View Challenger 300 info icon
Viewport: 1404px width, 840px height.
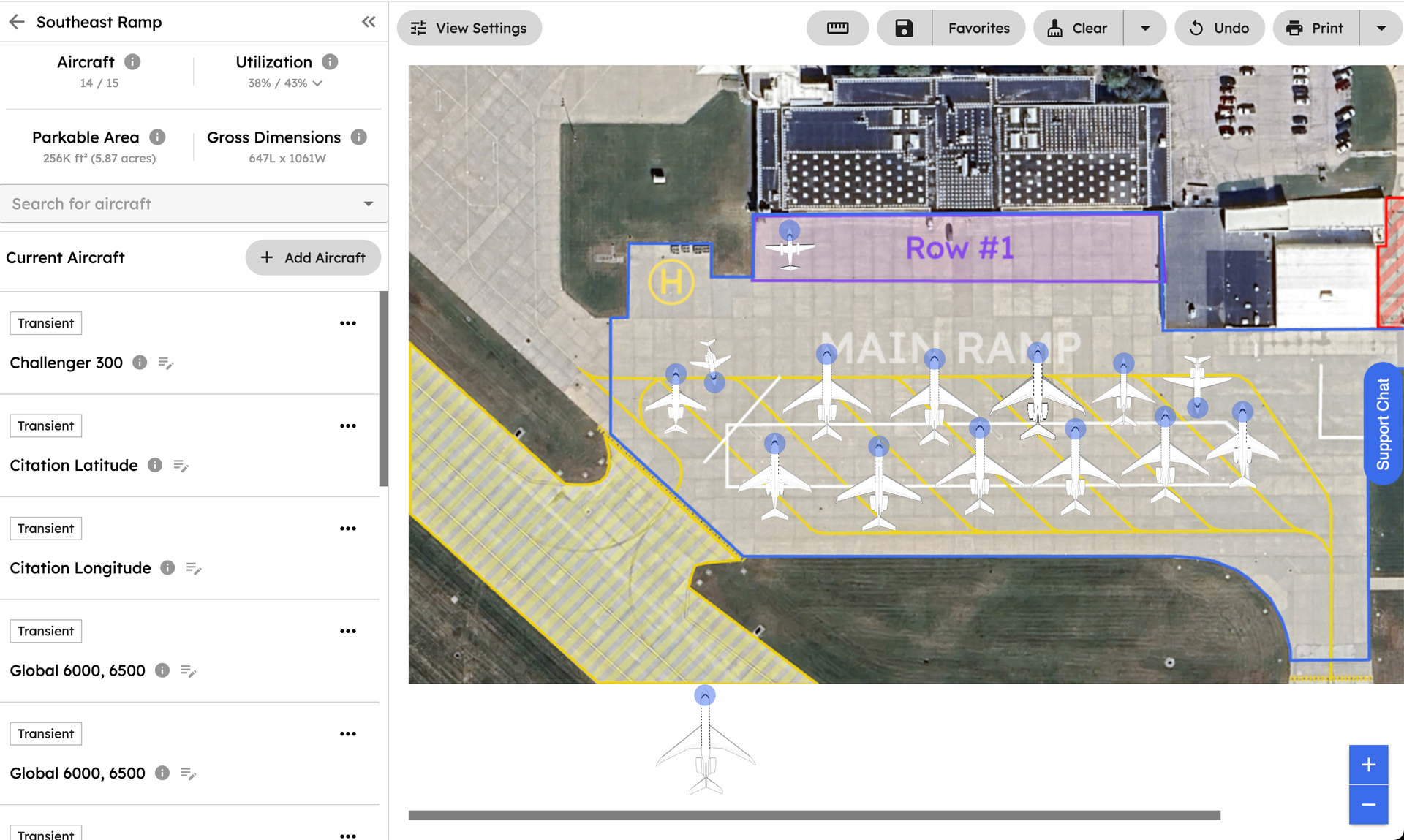coord(140,363)
